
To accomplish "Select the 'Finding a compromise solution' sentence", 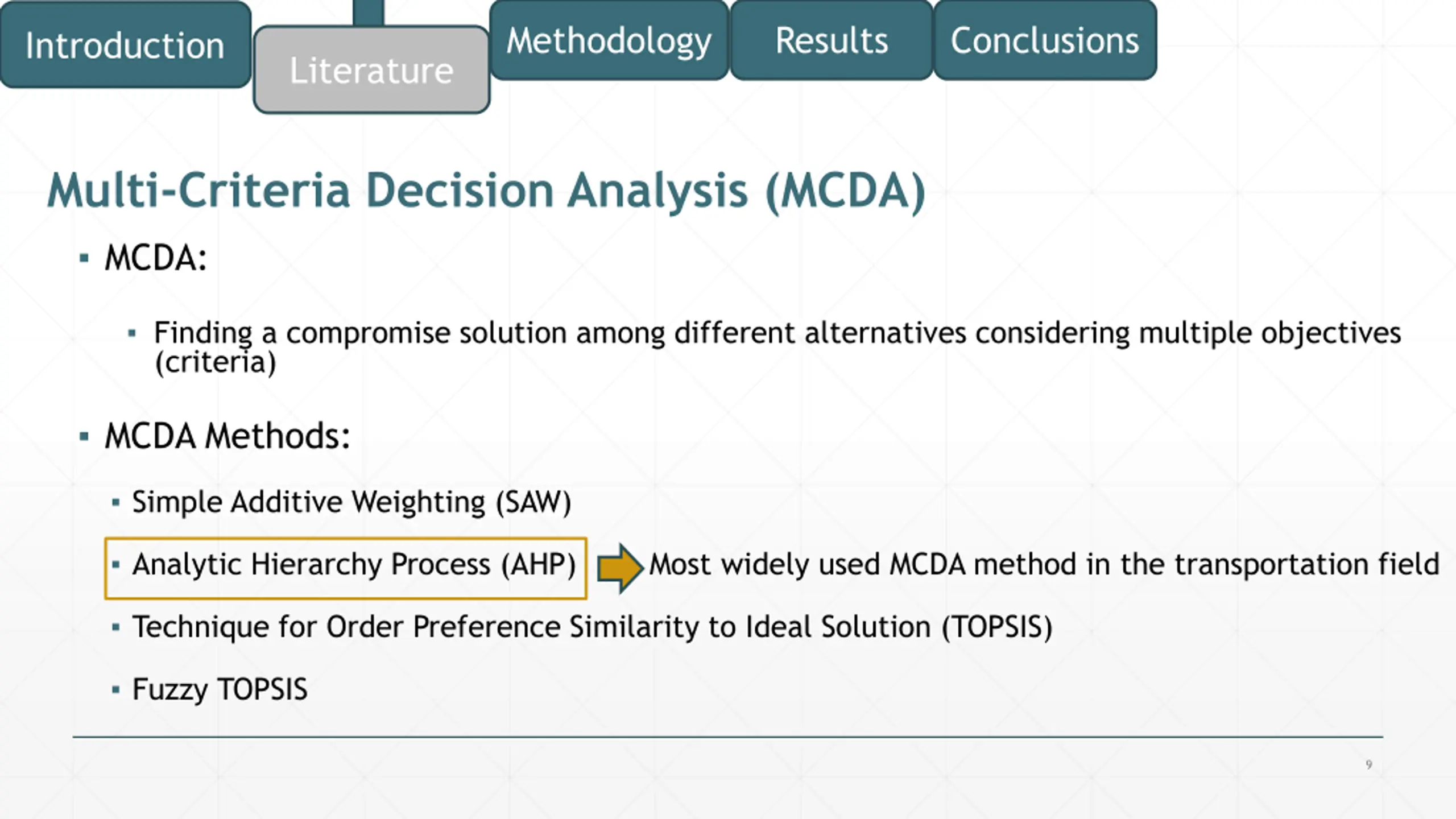I will tap(777, 348).
